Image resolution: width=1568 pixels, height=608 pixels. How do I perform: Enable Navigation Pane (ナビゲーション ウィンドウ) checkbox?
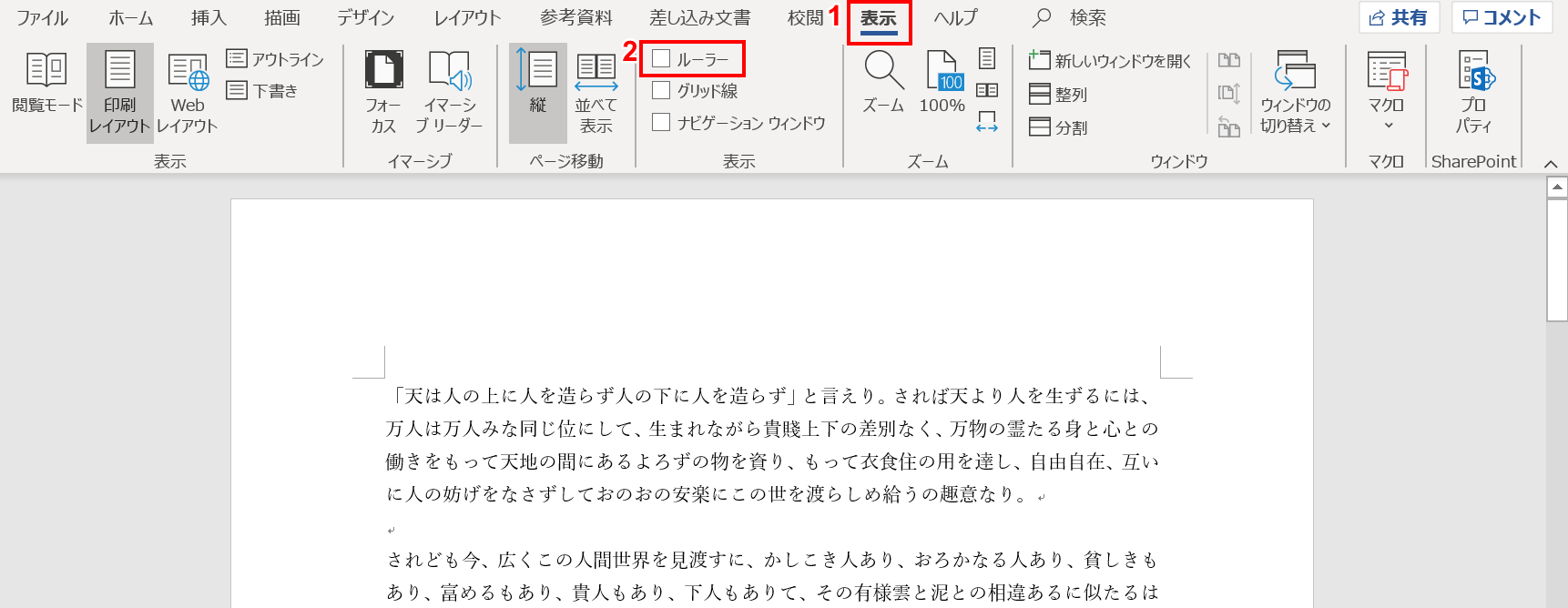[x=662, y=122]
